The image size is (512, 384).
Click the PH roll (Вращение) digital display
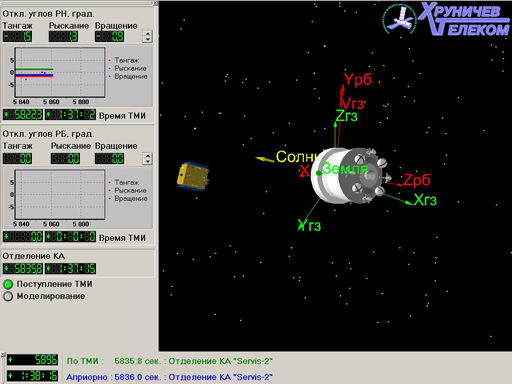coord(109,36)
